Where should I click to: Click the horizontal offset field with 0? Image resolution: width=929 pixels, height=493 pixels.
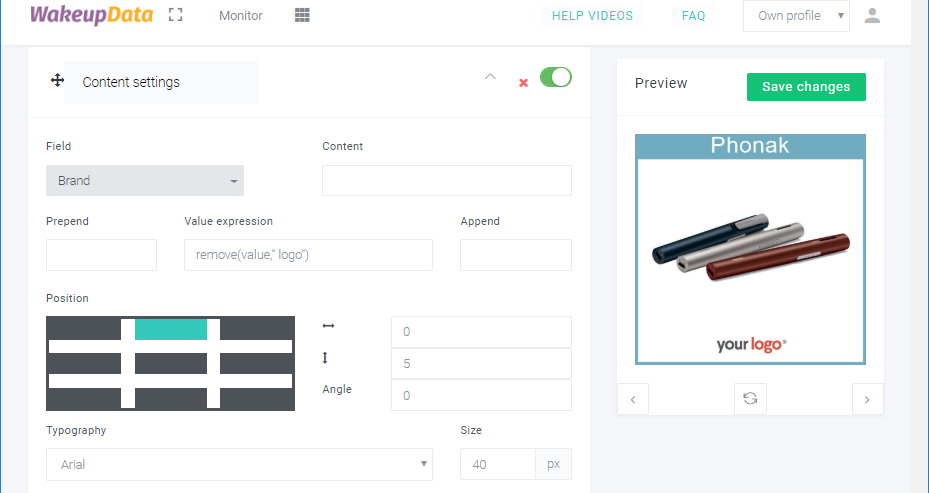[x=481, y=332]
